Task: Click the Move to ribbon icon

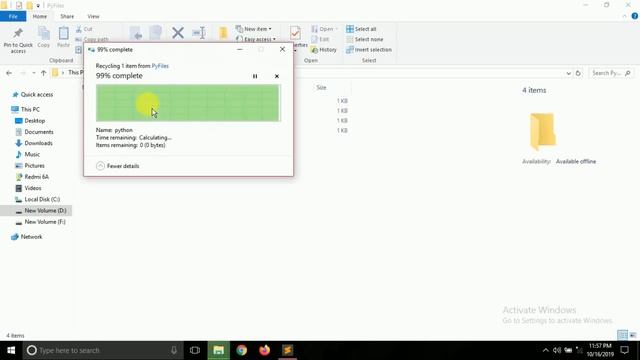Action: click(136, 33)
